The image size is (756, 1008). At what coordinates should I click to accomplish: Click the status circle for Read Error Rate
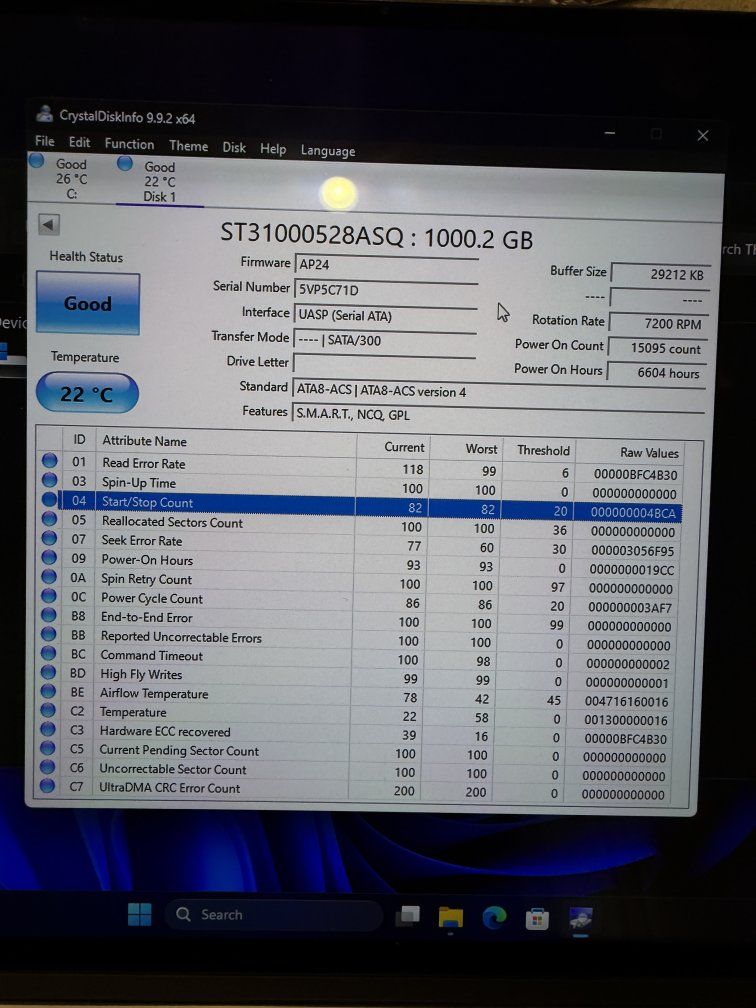tap(50, 460)
